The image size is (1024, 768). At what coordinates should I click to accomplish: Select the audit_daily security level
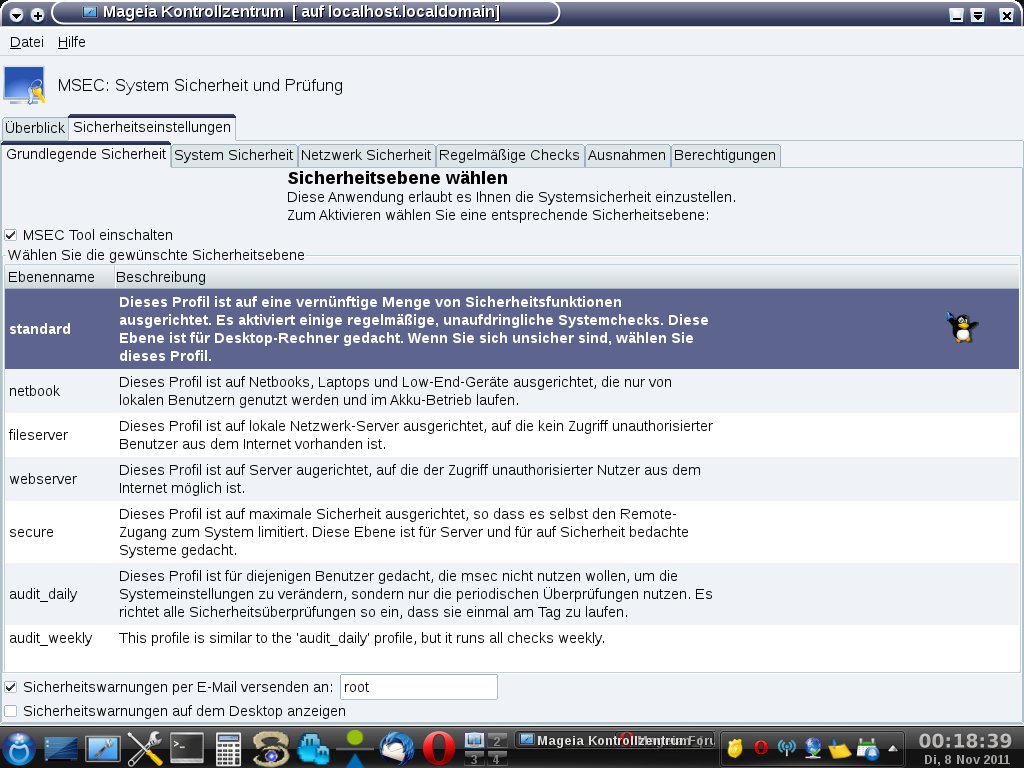pos(511,594)
